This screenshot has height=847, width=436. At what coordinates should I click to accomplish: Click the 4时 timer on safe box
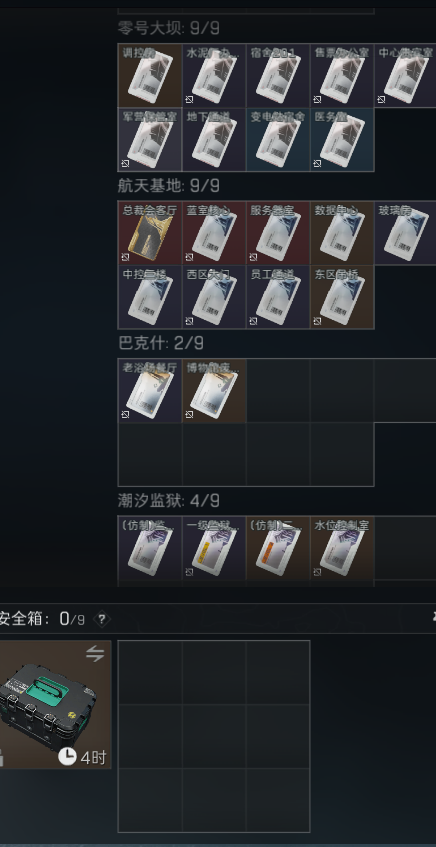click(83, 757)
